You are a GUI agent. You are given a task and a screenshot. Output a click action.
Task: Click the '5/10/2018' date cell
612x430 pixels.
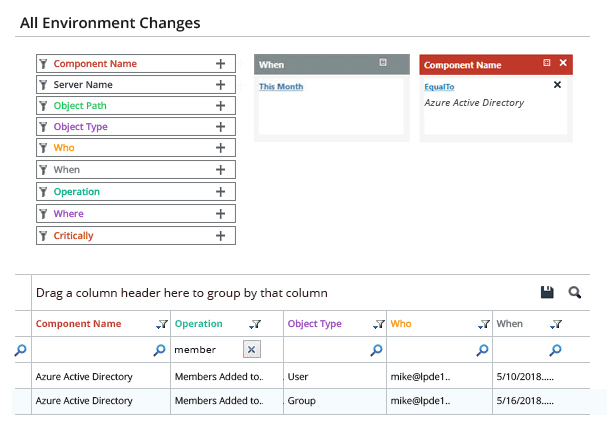[x=525, y=377]
